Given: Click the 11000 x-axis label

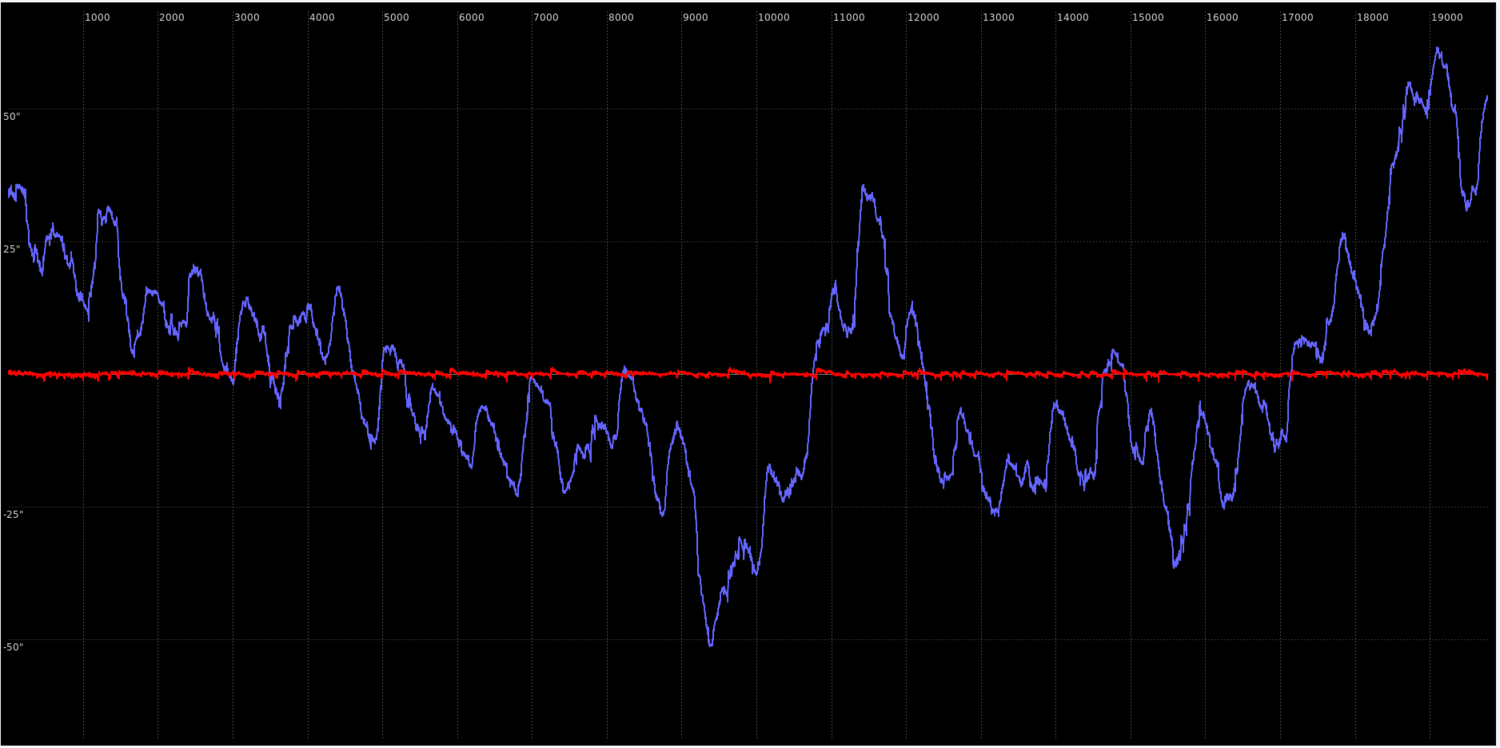Looking at the screenshot, I should tap(849, 18).
